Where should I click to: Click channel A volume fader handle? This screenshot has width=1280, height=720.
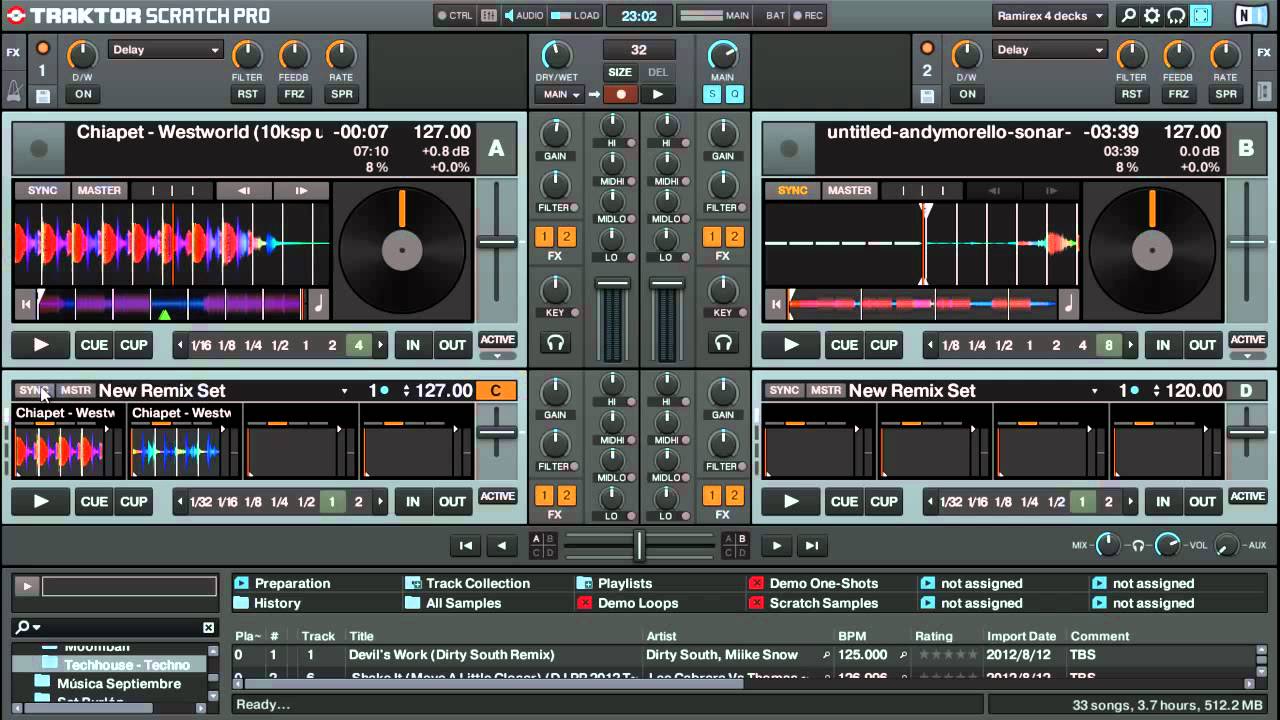pyautogui.click(x=612, y=284)
